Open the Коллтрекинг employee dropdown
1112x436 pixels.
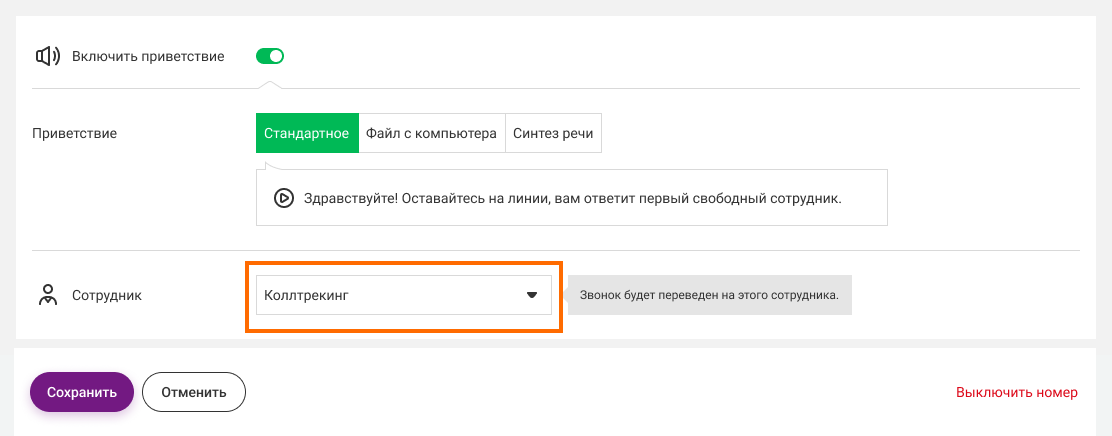[404, 295]
